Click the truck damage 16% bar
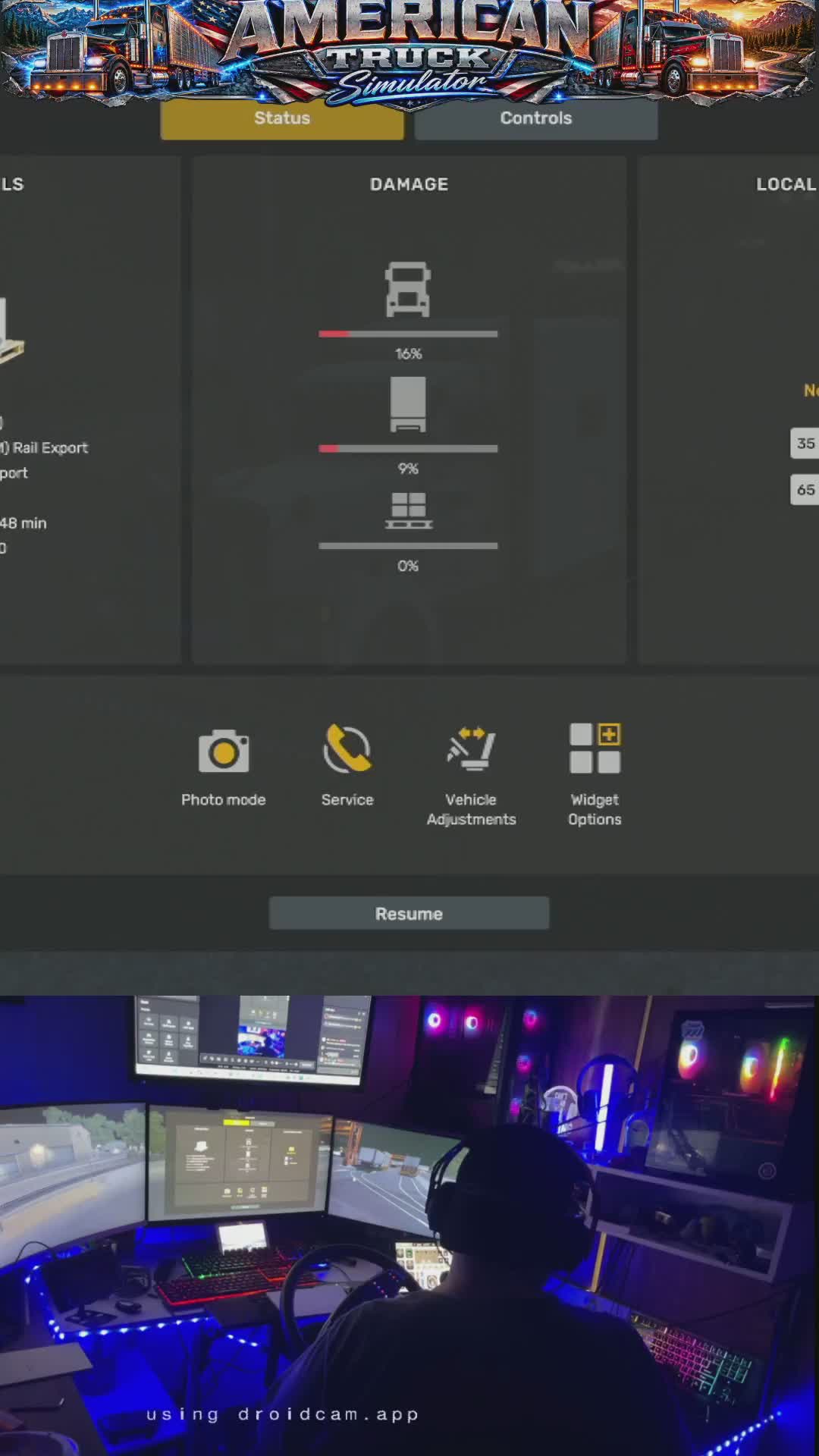Screen dimensions: 819x1456 tap(408, 334)
